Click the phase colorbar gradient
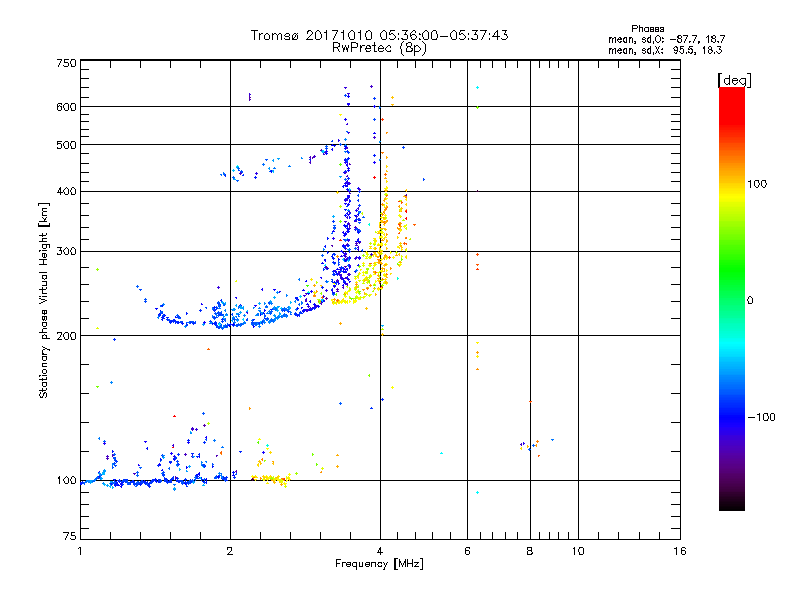The height and width of the screenshot is (600, 800). (732, 298)
